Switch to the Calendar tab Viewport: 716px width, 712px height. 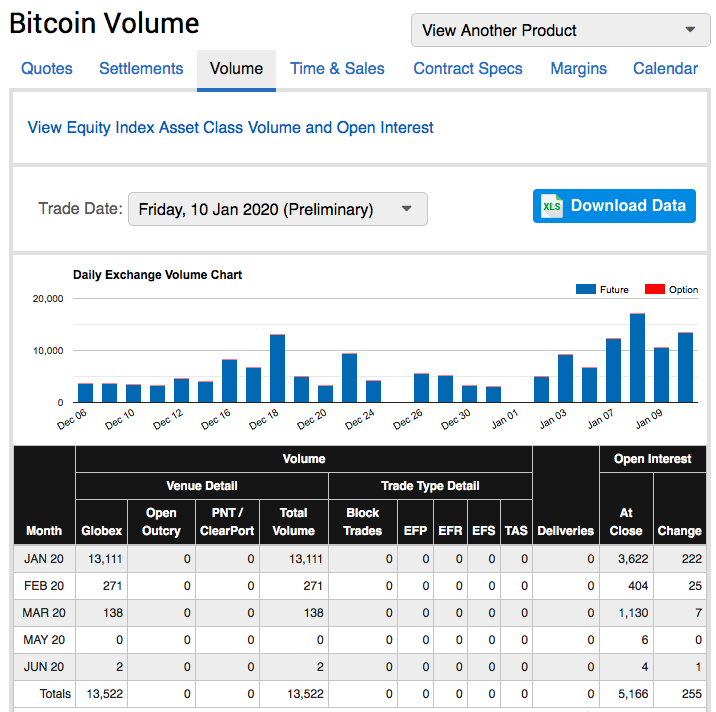[x=665, y=68]
